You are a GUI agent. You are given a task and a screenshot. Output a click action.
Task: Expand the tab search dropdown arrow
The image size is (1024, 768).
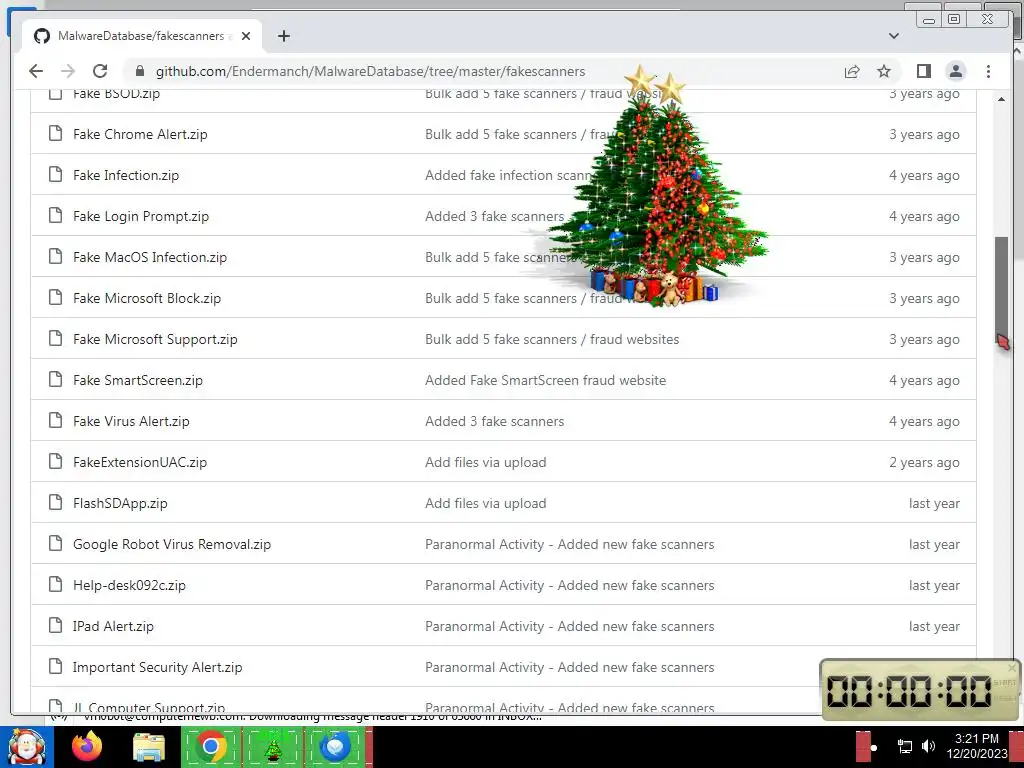pos(893,36)
